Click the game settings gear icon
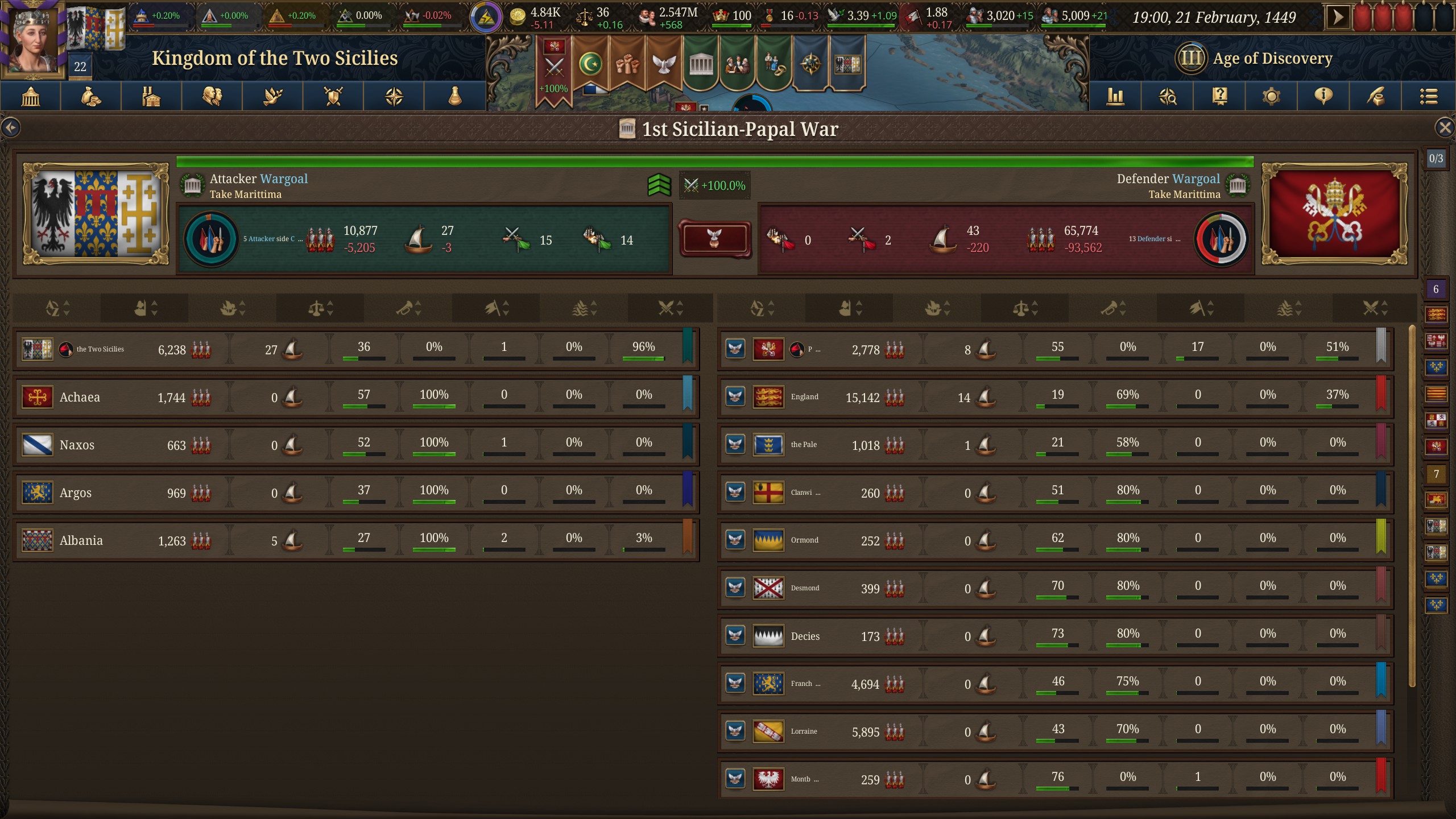Viewport: 1456px width, 819px height. 1271,96
